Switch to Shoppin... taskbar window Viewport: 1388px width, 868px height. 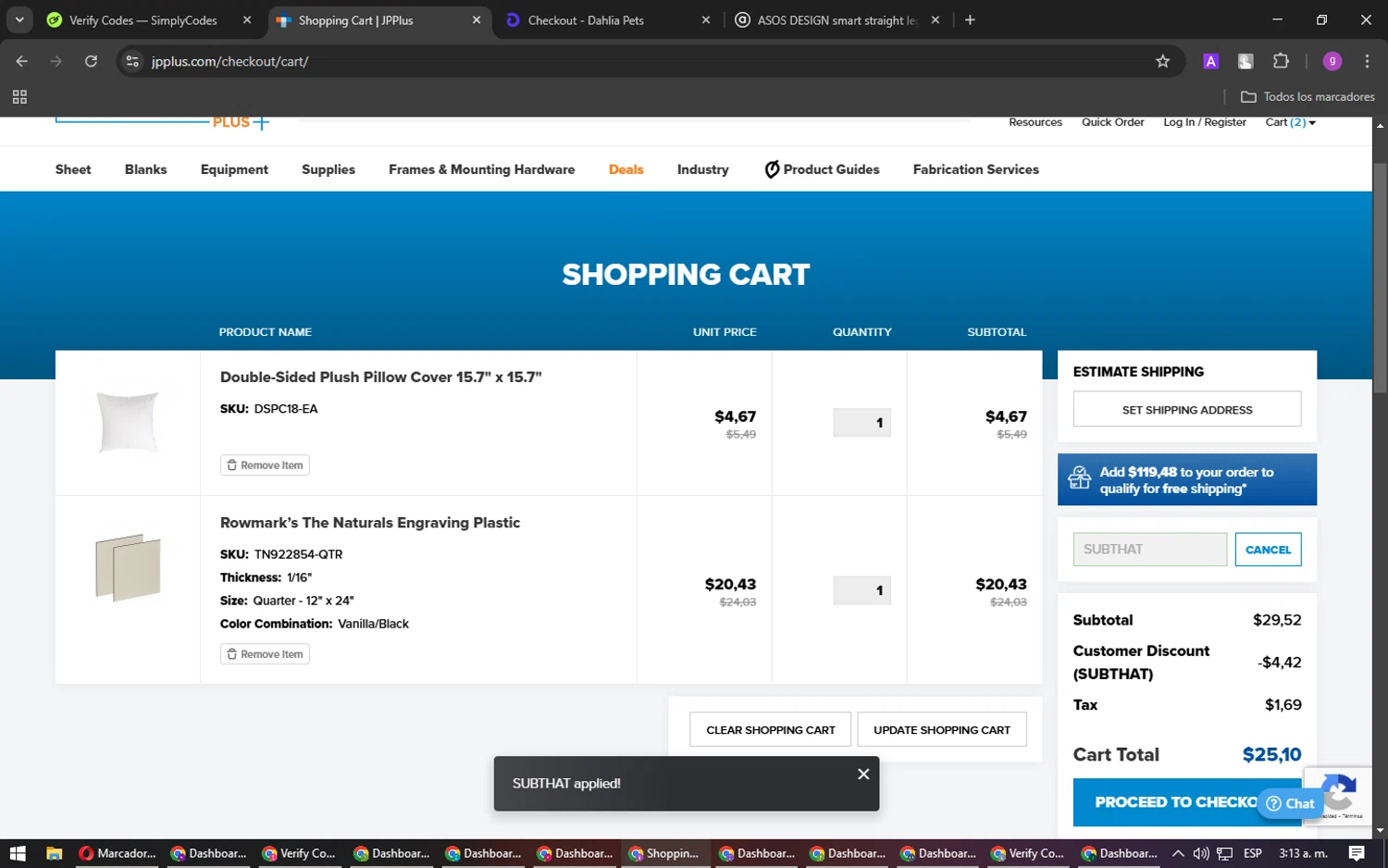663,853
